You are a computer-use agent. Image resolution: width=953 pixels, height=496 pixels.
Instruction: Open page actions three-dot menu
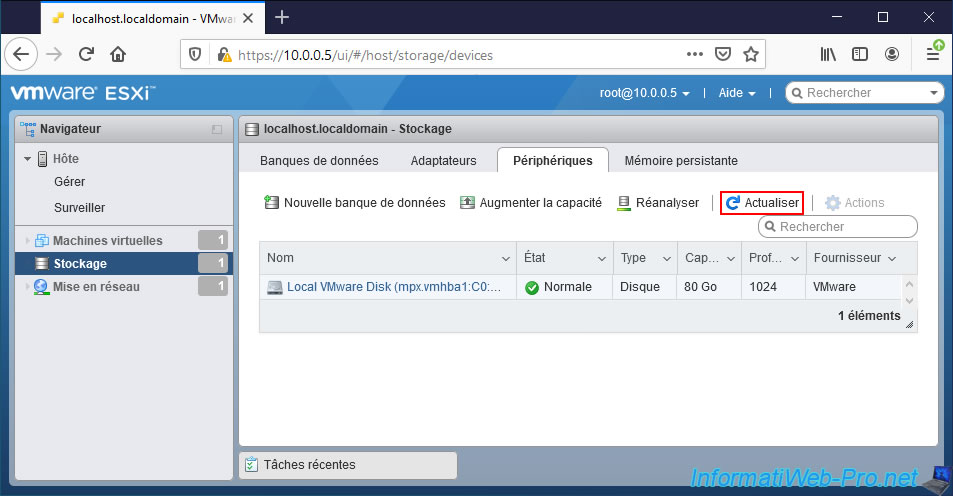coord(695,55)
